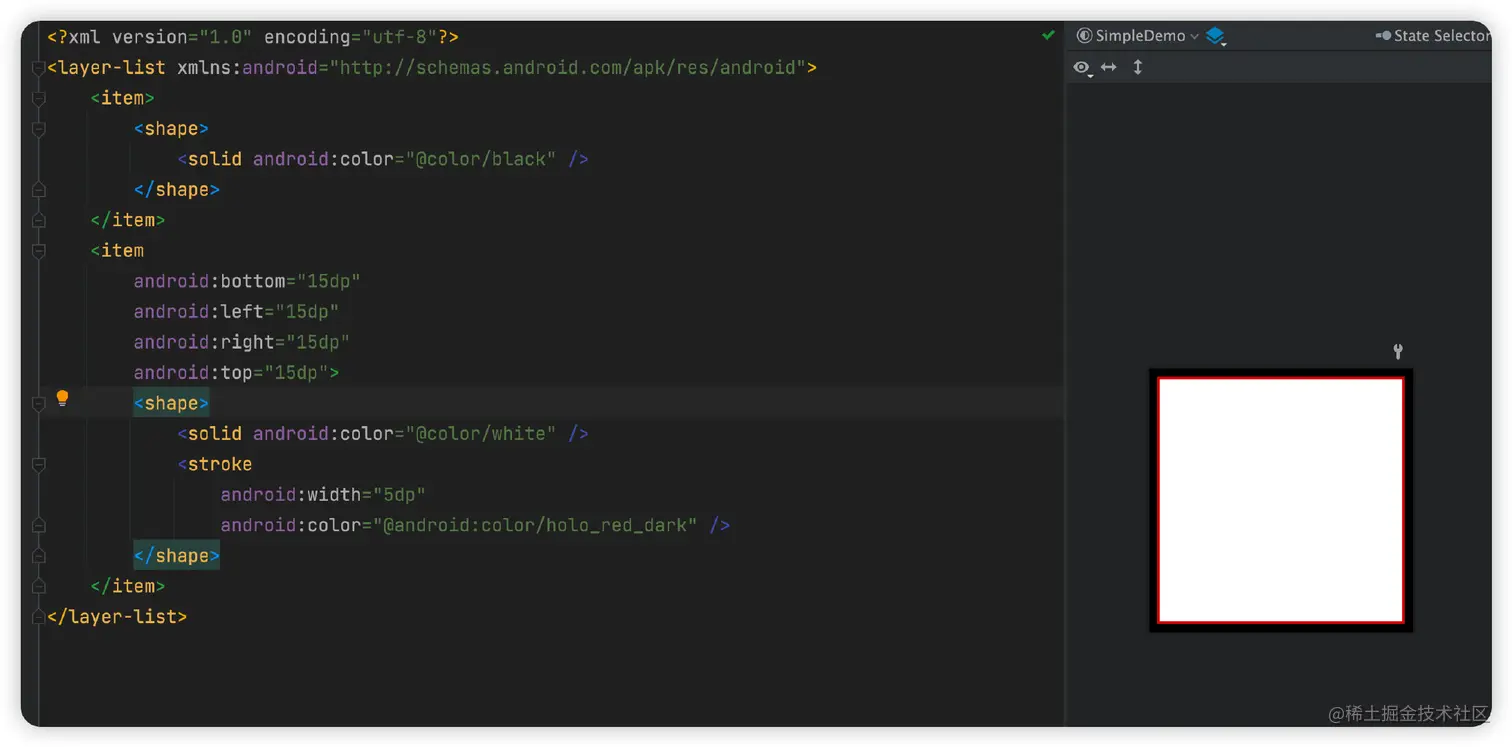Image resolution: width=1512 pixels, height=747 pixels.
Task: Collapse the first <shape> fold marker
Action: pyautogui.click(x=39, y=129)
